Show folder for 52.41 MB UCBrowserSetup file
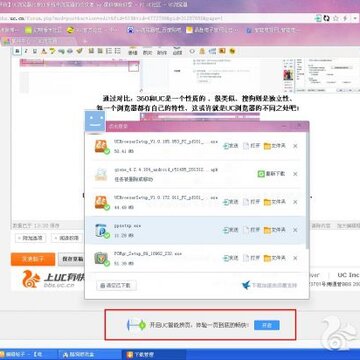 (x=275, y=146)
